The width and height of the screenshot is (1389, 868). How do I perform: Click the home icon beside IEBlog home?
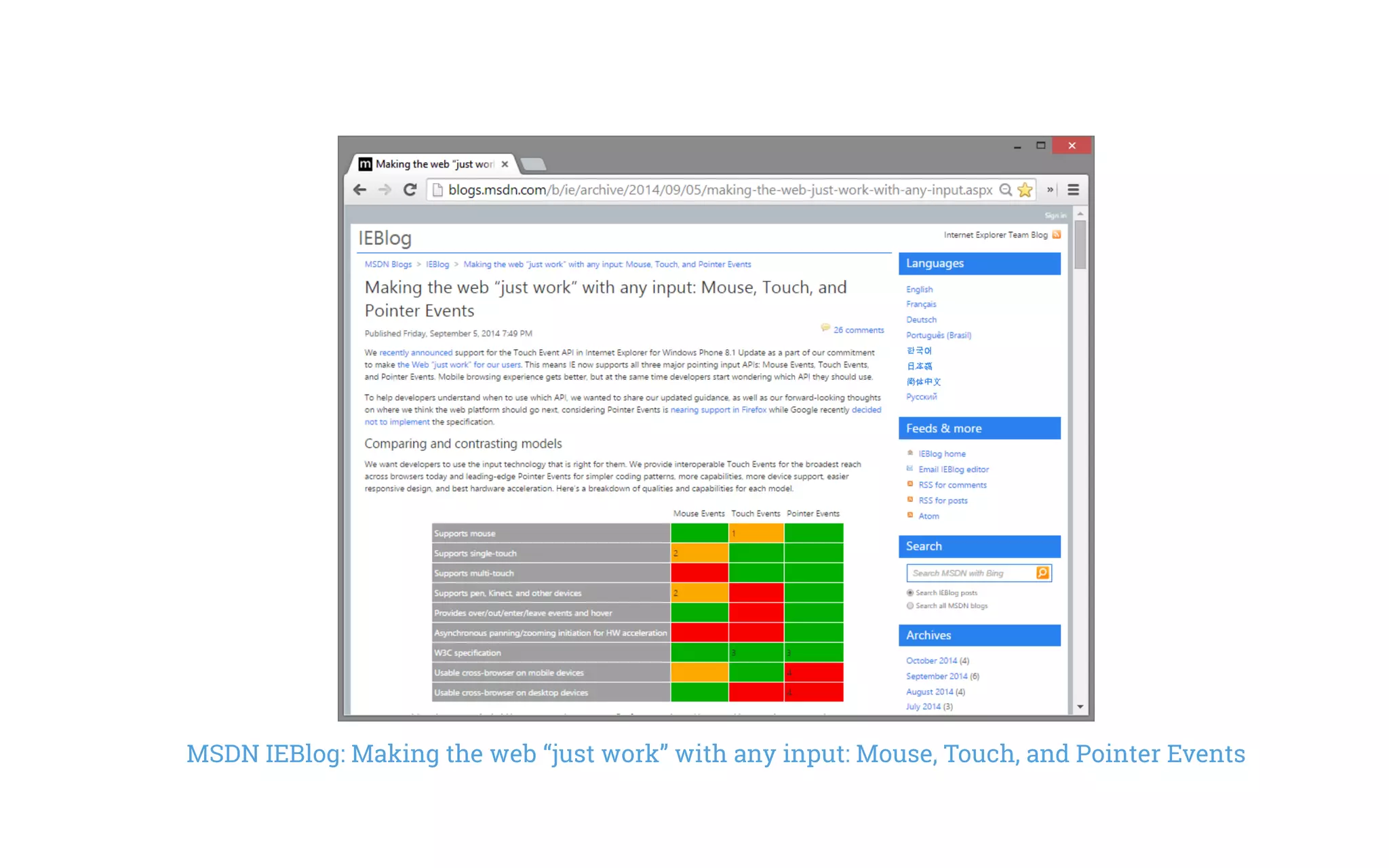910,453
